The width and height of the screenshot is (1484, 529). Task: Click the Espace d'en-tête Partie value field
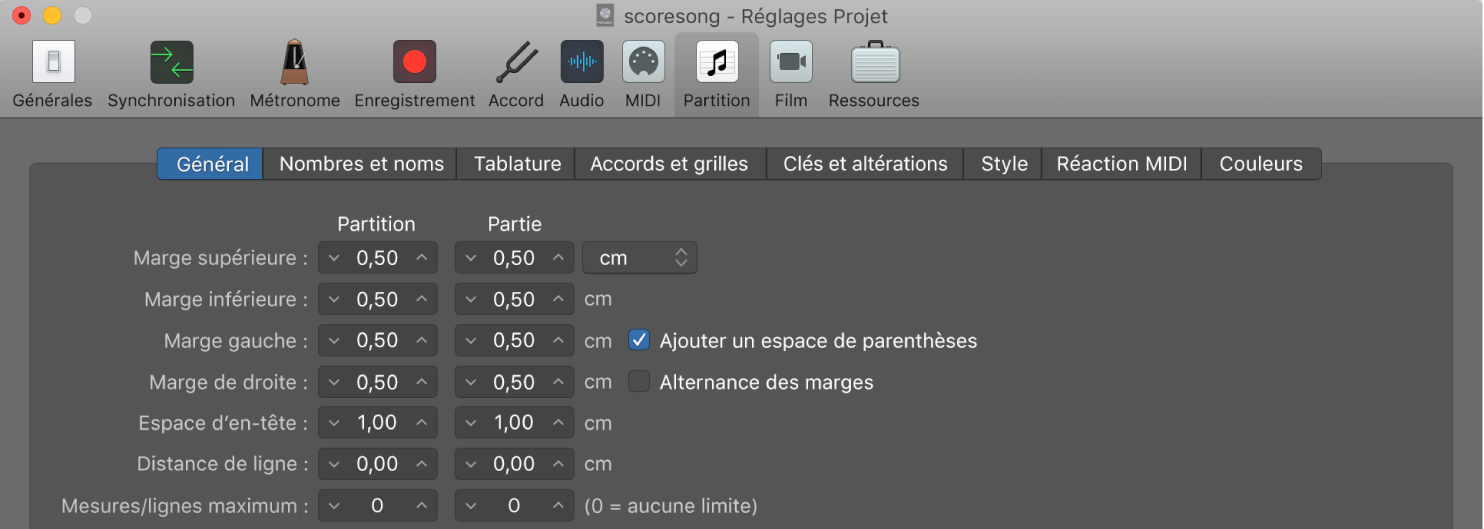tap(514, 423)
